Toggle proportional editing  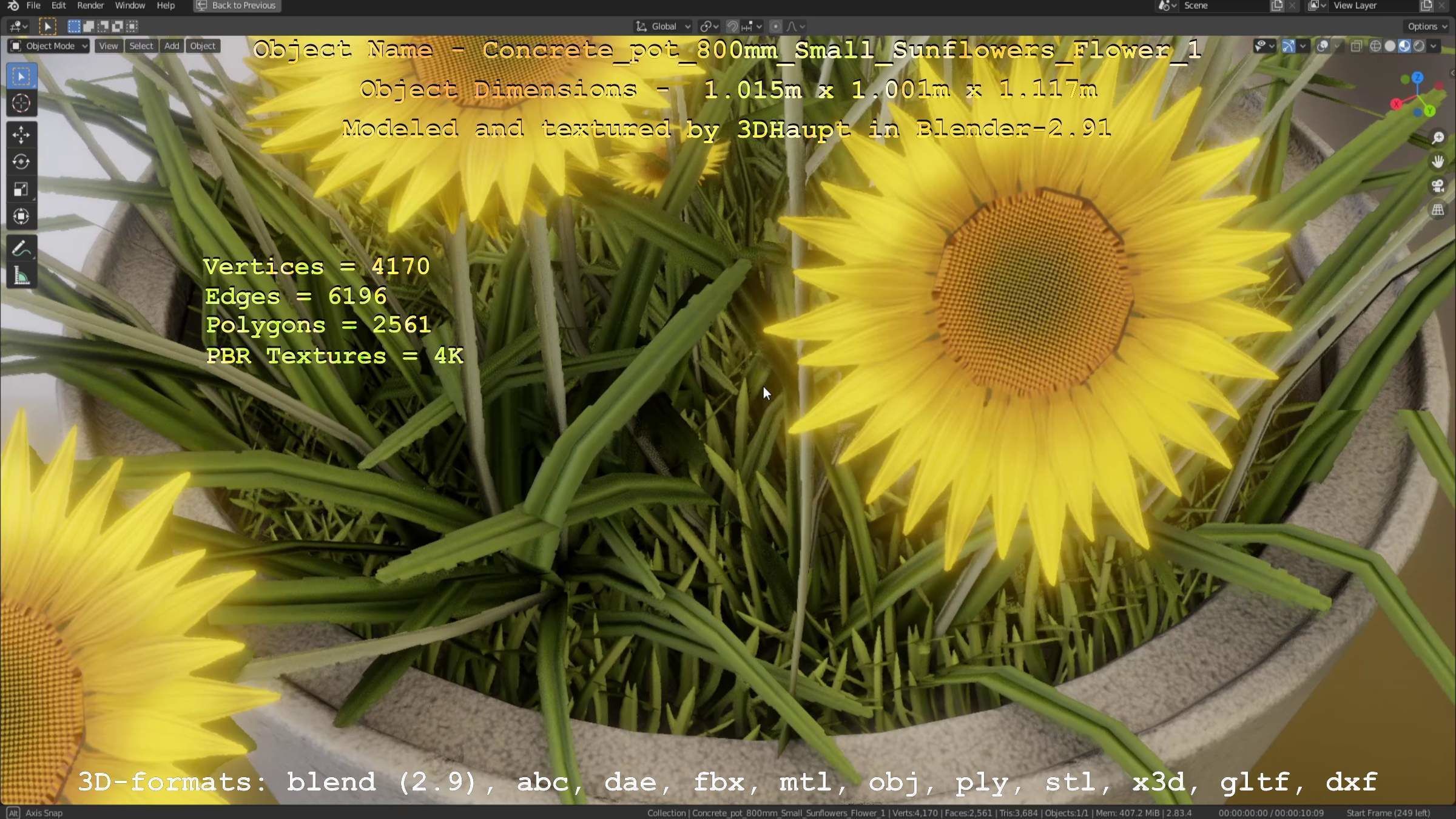[x=775, y=26]
